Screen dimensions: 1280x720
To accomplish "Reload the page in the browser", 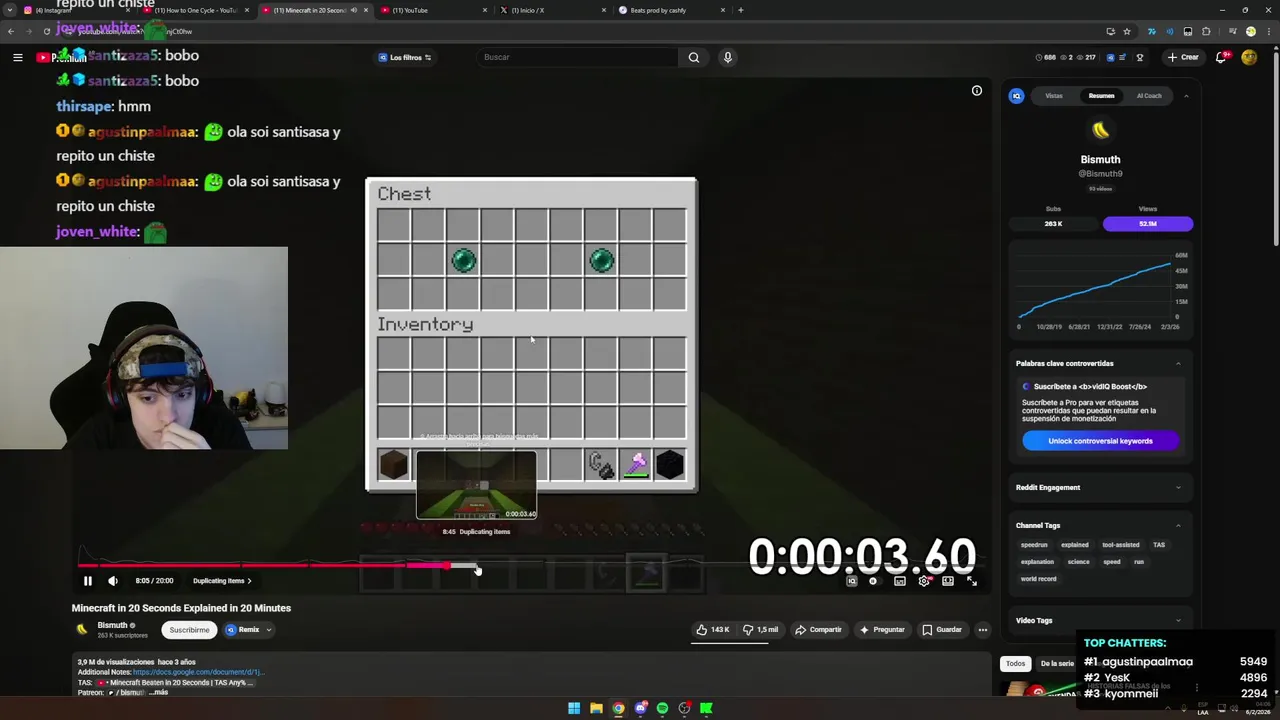I will (46, 31).
